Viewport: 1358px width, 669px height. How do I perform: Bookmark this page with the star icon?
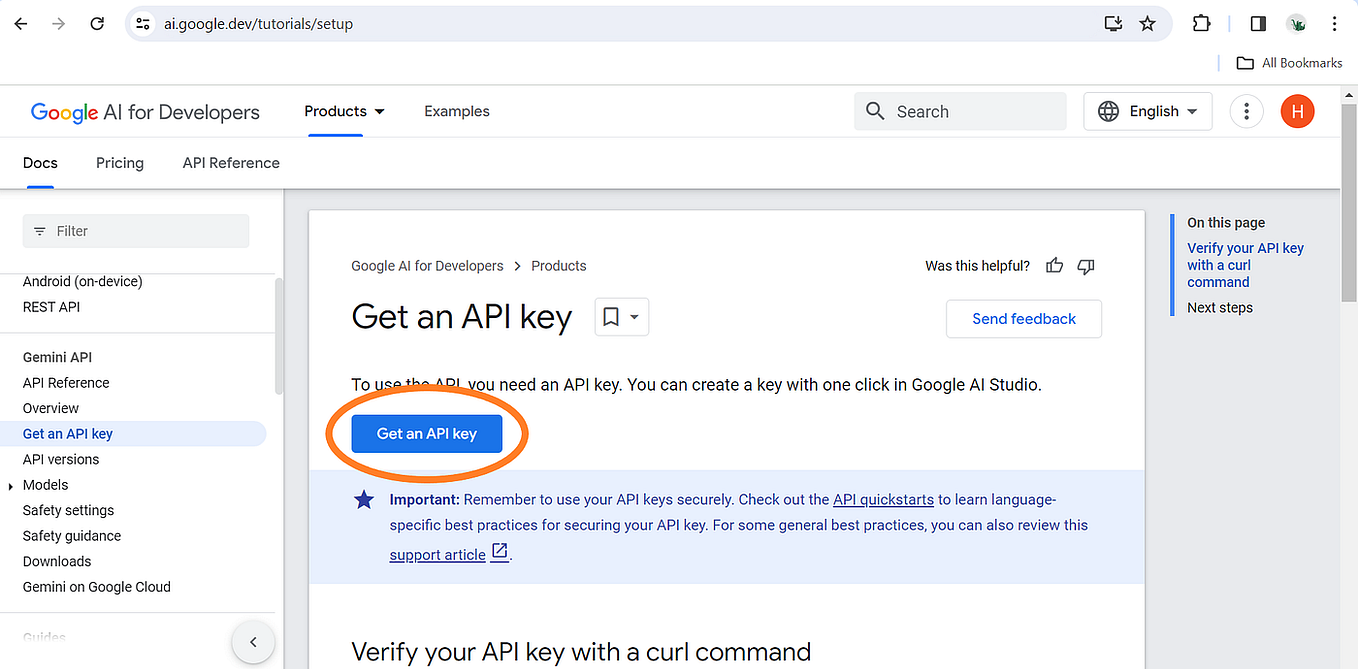[x=1147, y=23]
